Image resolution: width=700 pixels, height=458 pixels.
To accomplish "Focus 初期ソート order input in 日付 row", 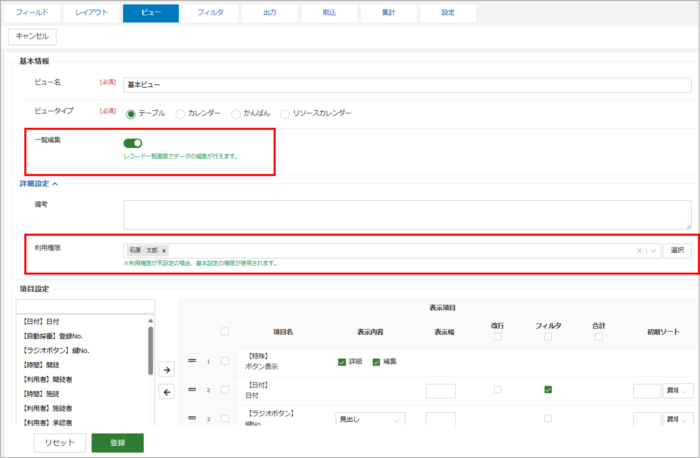I will coord(646,391).
